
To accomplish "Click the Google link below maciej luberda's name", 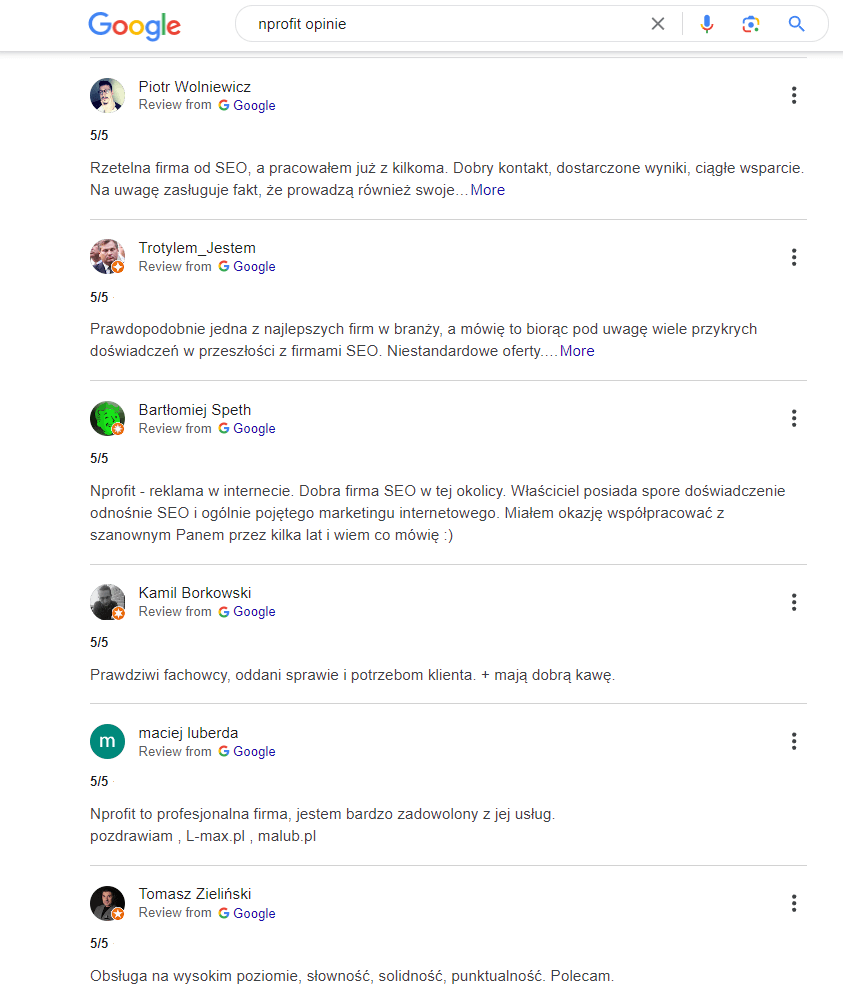I will (254, 751).
